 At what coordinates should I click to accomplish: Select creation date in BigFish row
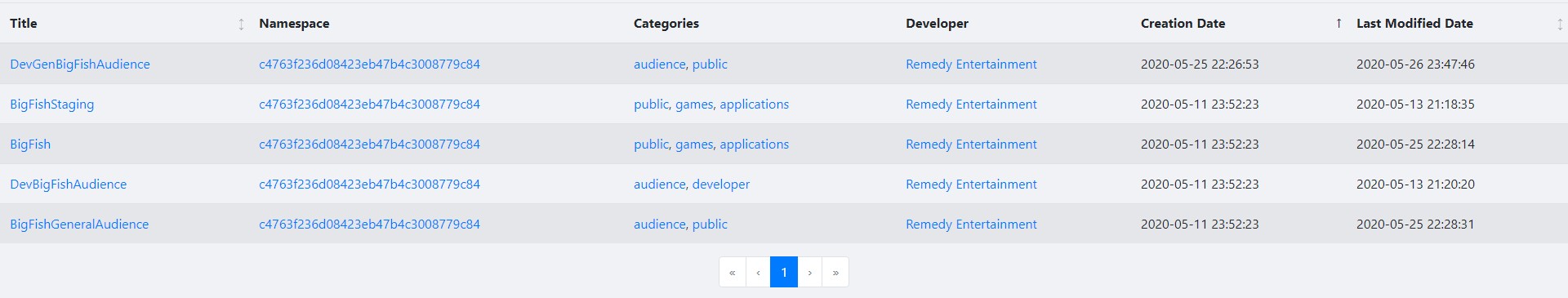point(1200,144)
